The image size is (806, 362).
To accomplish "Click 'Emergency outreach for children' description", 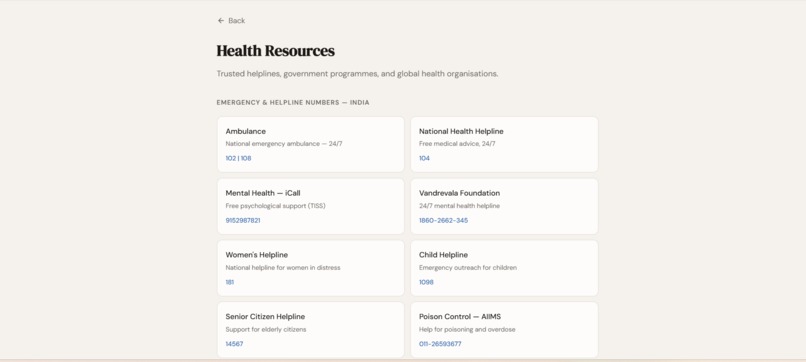I will click(x=468, y=267).
